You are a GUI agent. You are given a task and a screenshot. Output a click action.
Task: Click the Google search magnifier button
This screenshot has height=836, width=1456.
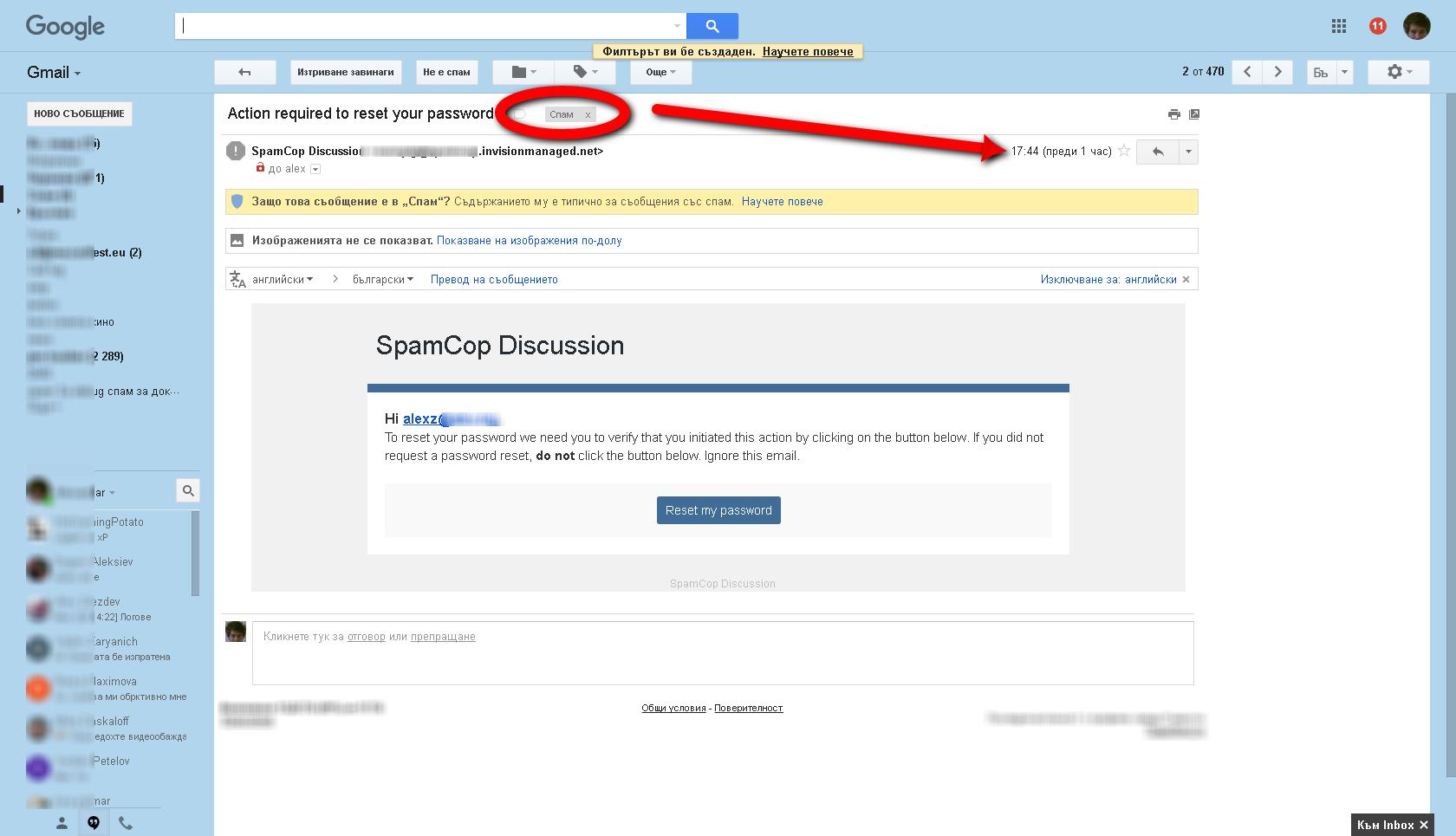point(712,26)
